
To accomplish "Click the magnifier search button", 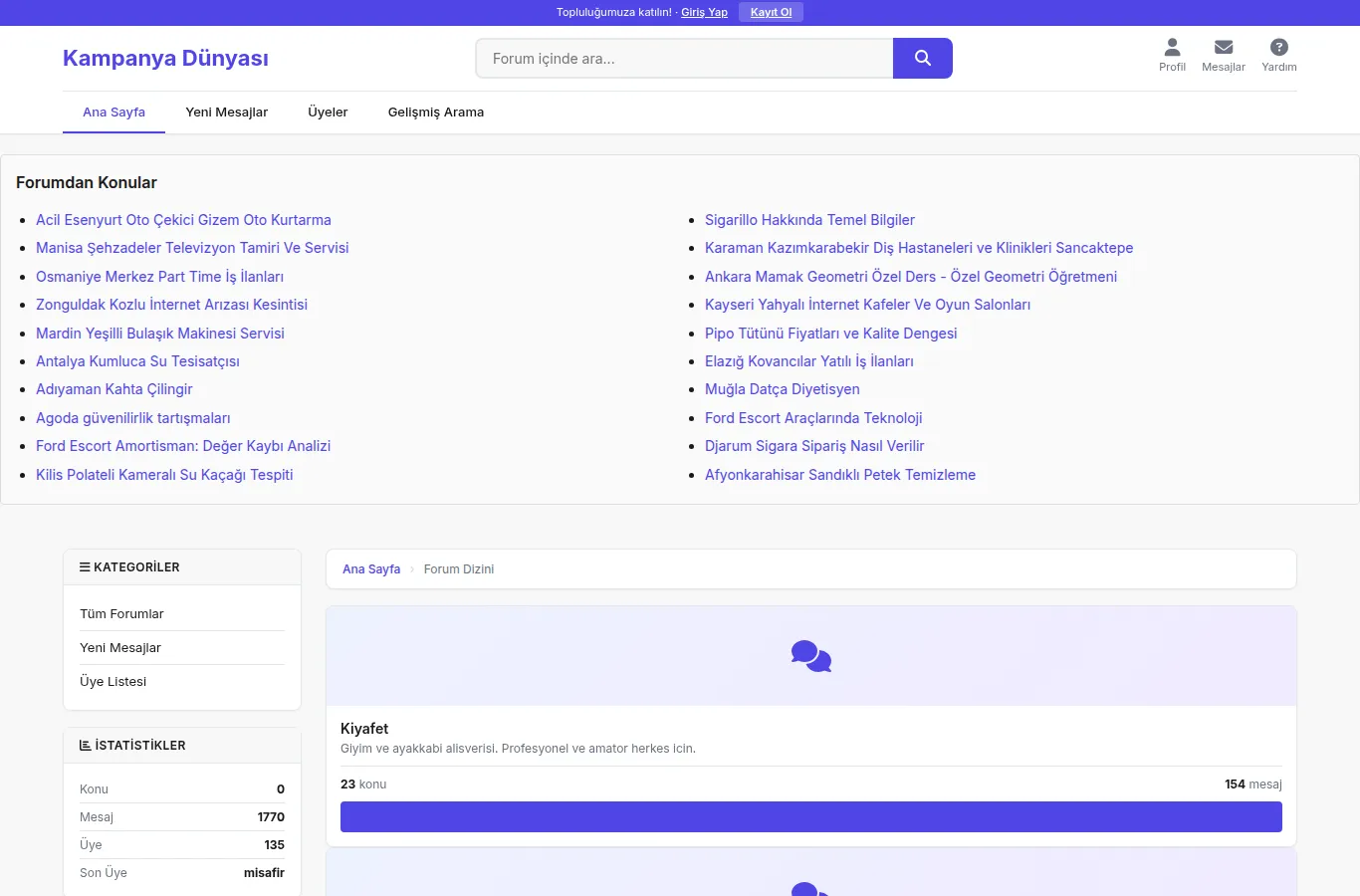I will click(x=922, y=58).
